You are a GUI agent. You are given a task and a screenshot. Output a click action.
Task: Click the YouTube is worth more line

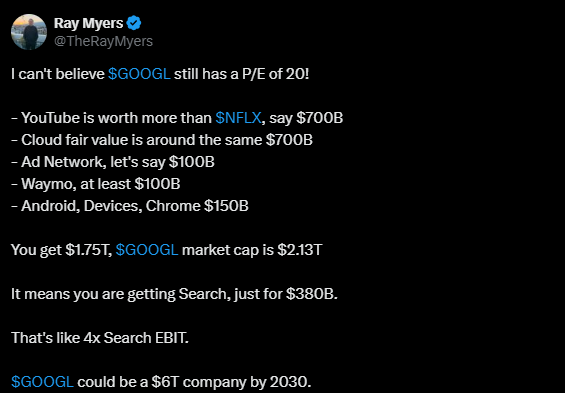(x=177, y=118)
